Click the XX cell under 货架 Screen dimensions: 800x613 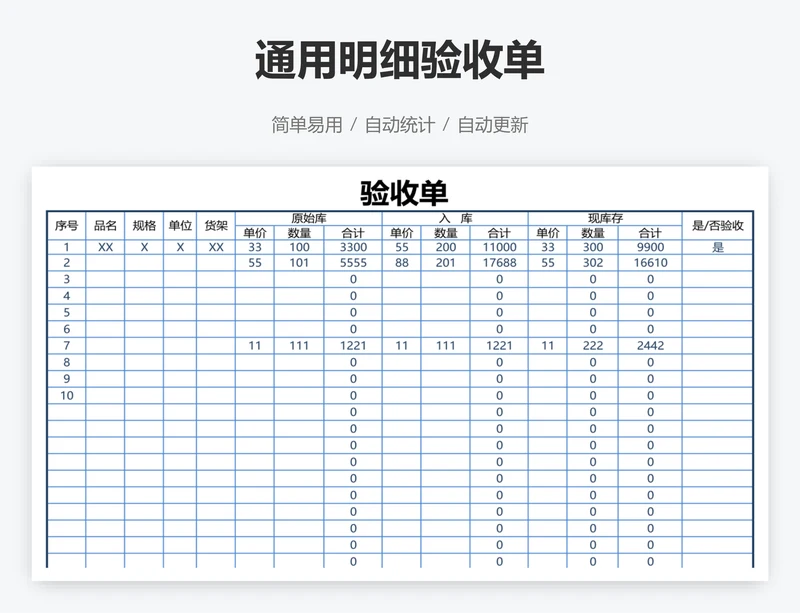216,248
